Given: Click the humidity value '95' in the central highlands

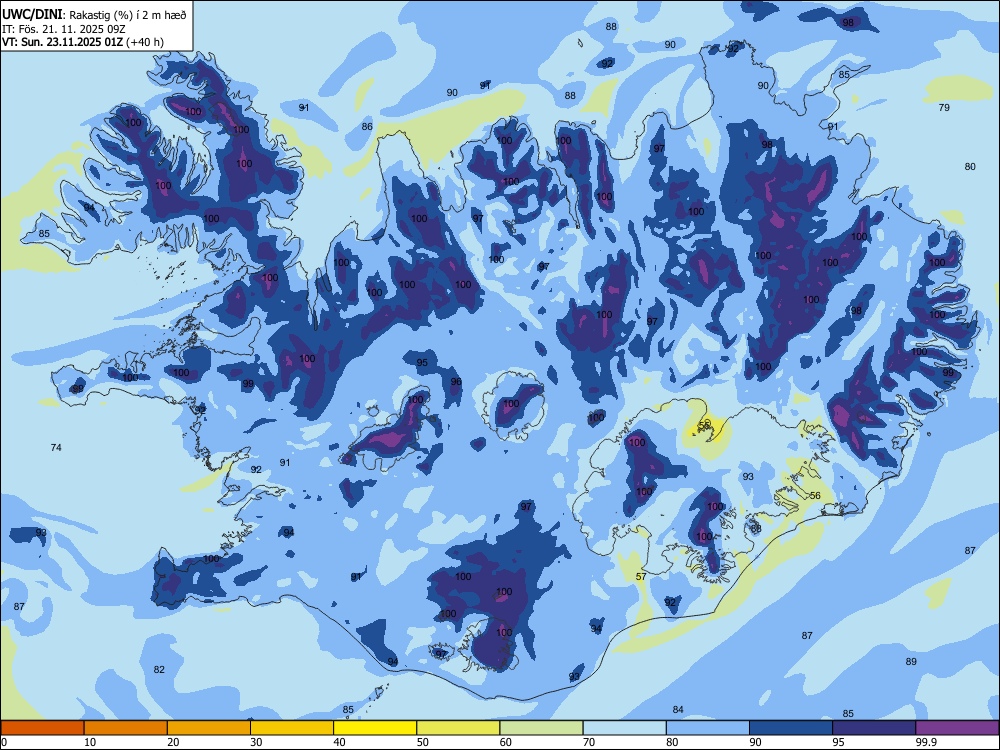Looking at the screenshot, I should [422, 363].
